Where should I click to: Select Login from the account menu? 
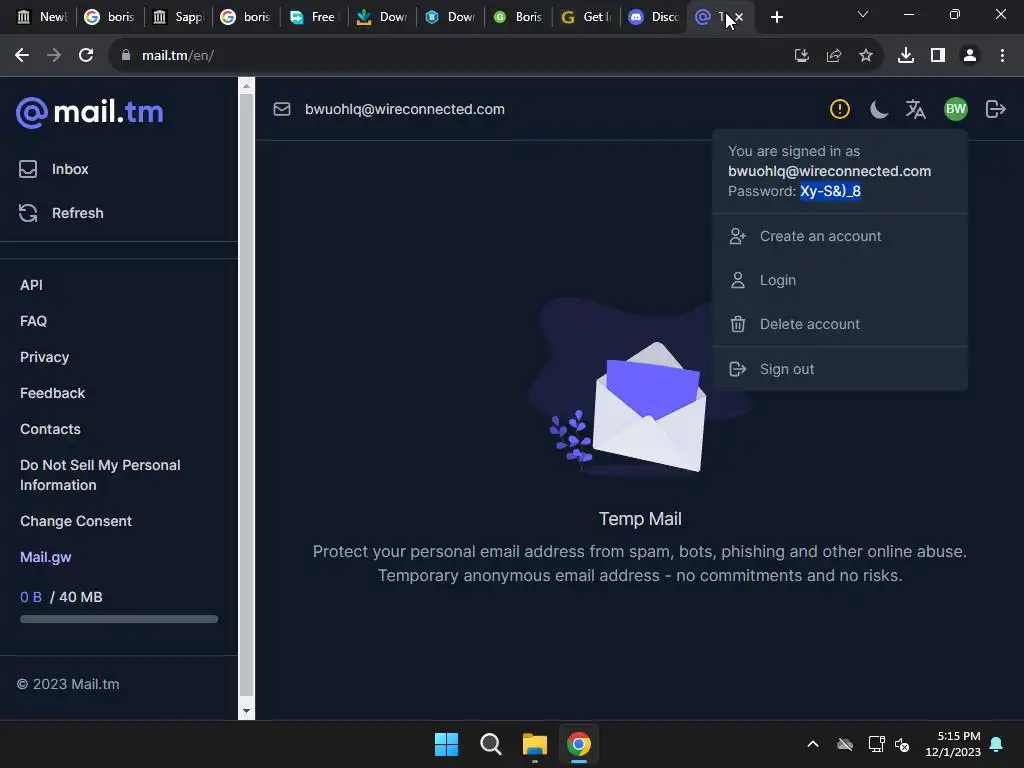point(840,280)
